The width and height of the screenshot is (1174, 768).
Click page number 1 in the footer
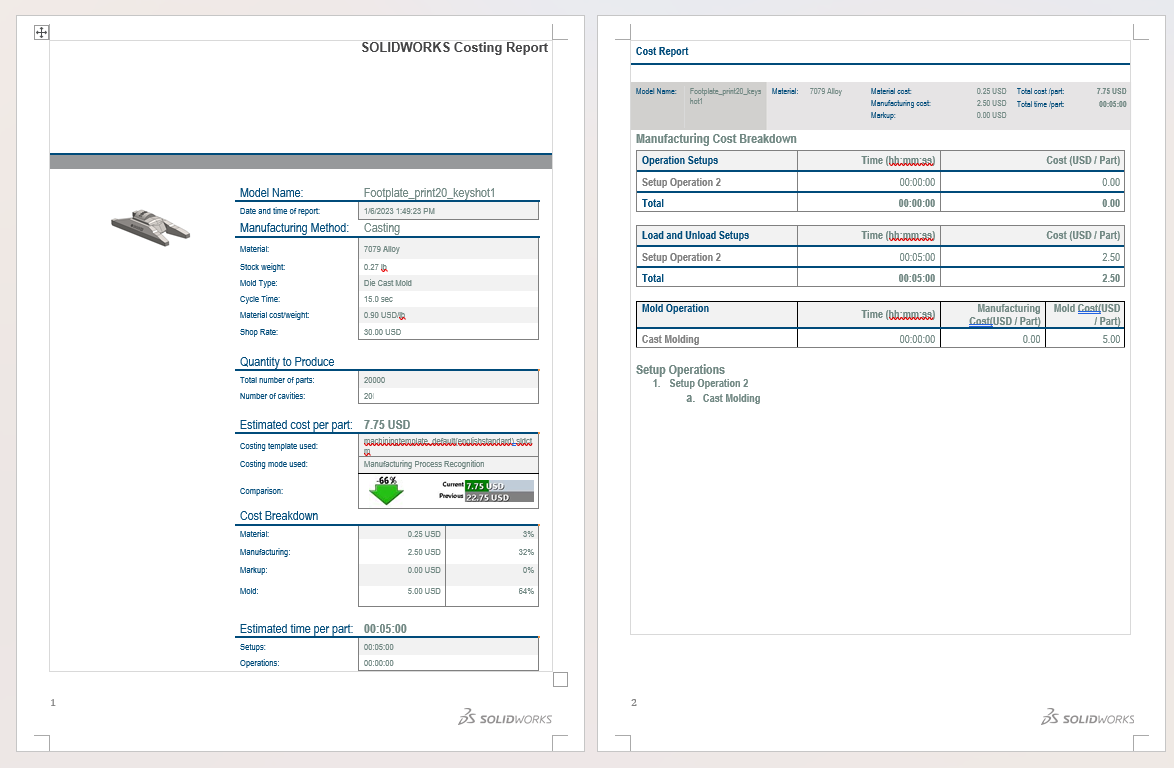[53, 702]
